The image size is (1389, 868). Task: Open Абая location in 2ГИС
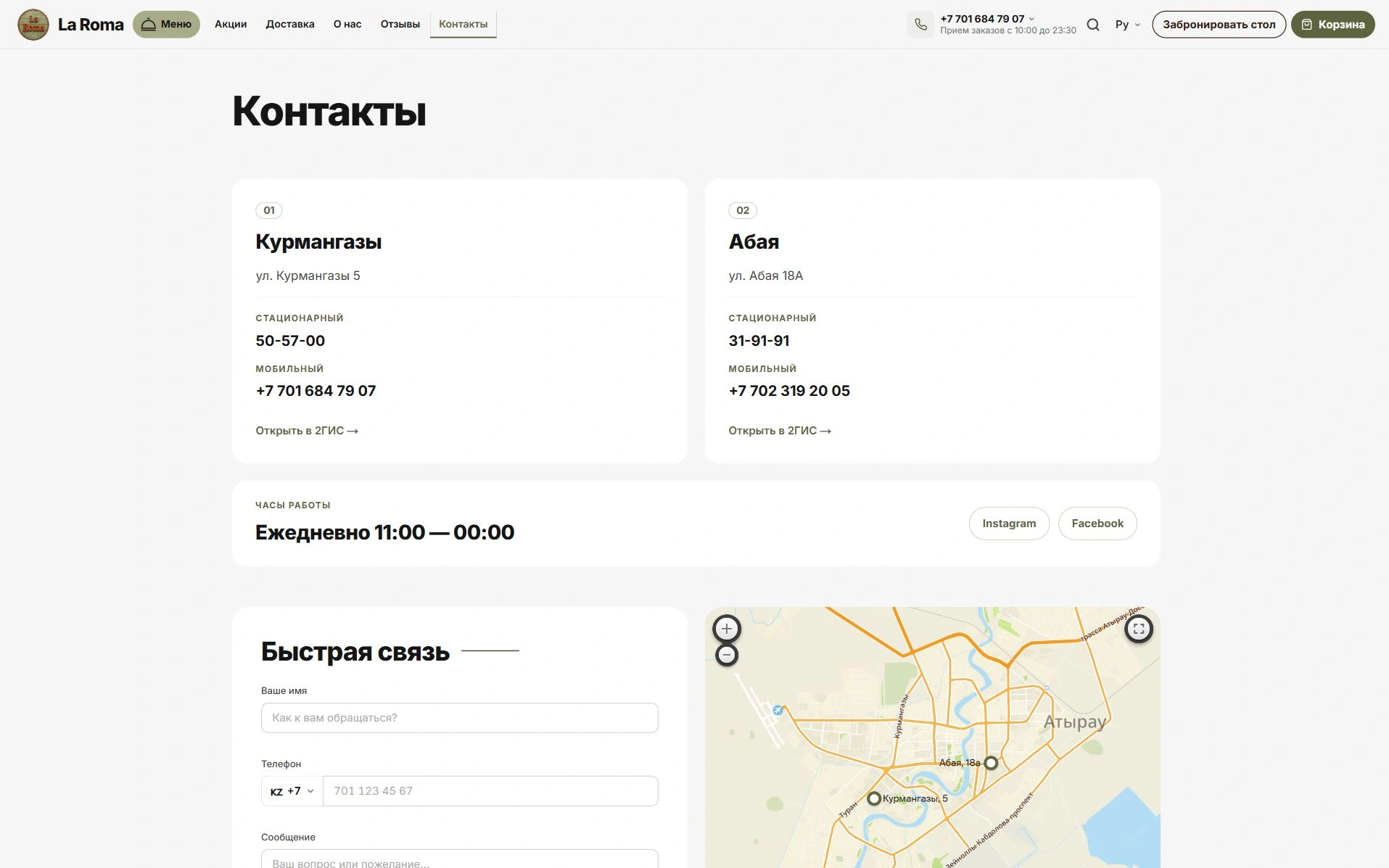click(x=780, y=431)
